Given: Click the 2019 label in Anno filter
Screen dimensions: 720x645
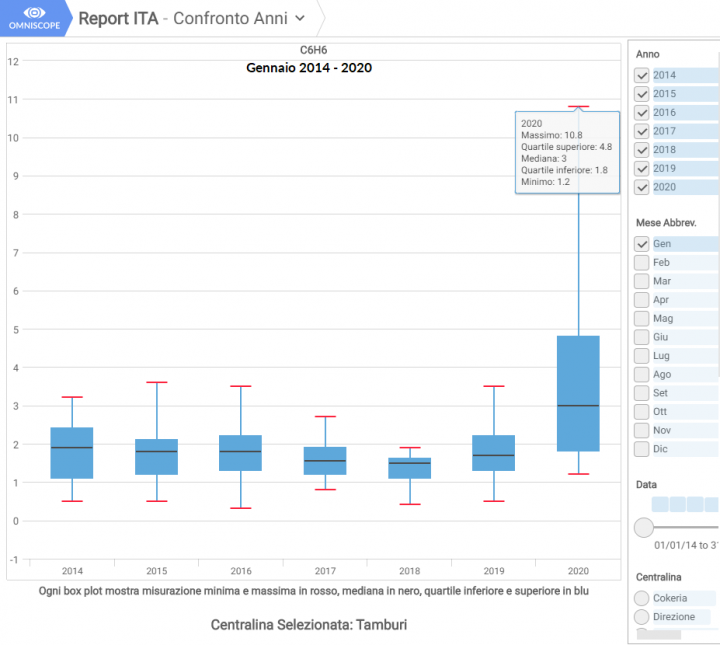Looking at the screenshot, I should click(665, 169).
